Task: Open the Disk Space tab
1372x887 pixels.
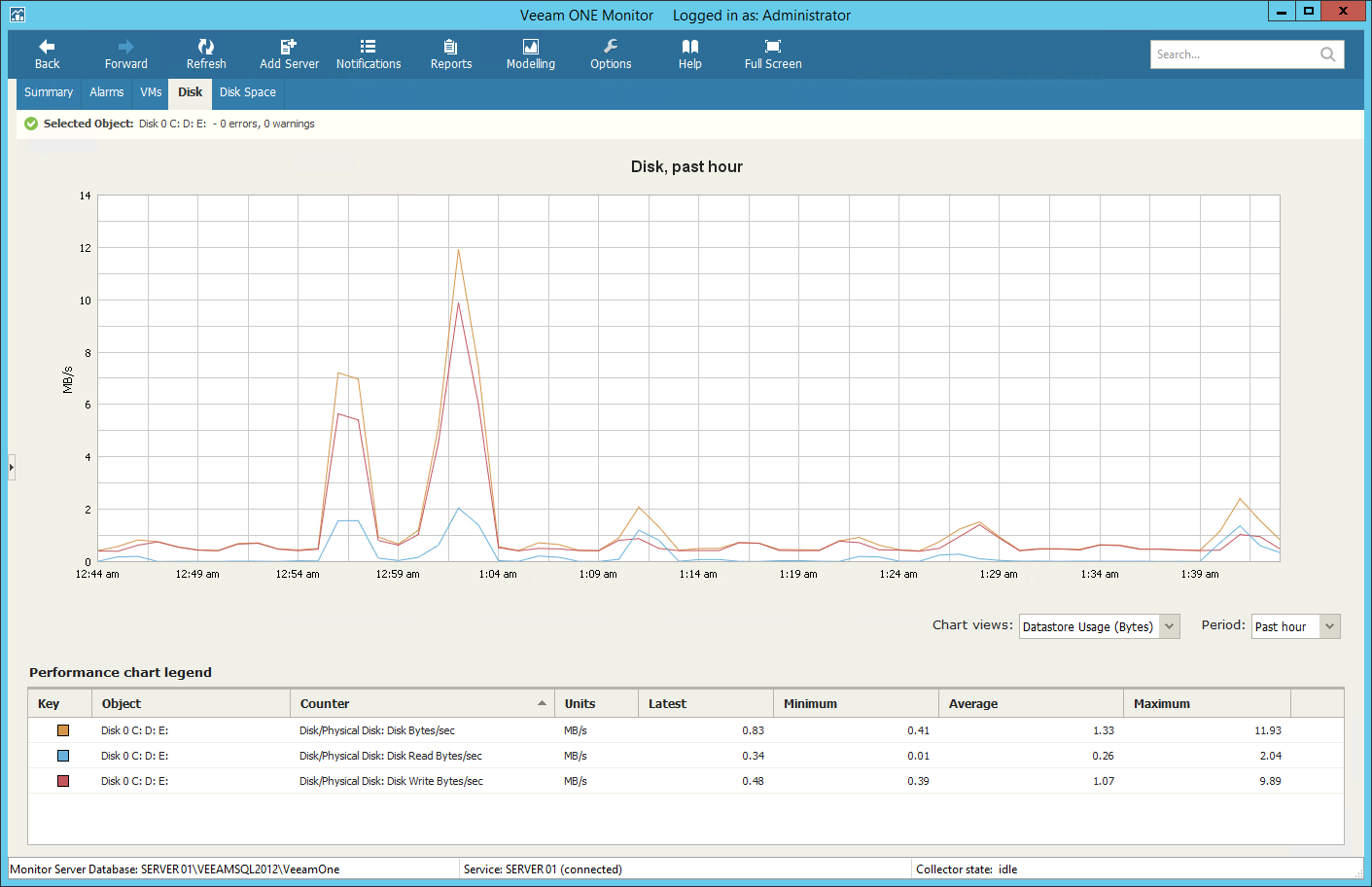Action: point(248,92)
